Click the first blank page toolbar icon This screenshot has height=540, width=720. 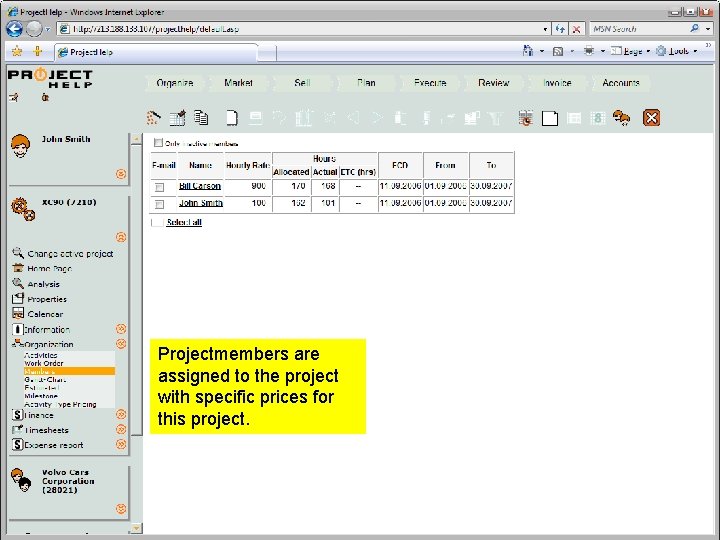232,118
